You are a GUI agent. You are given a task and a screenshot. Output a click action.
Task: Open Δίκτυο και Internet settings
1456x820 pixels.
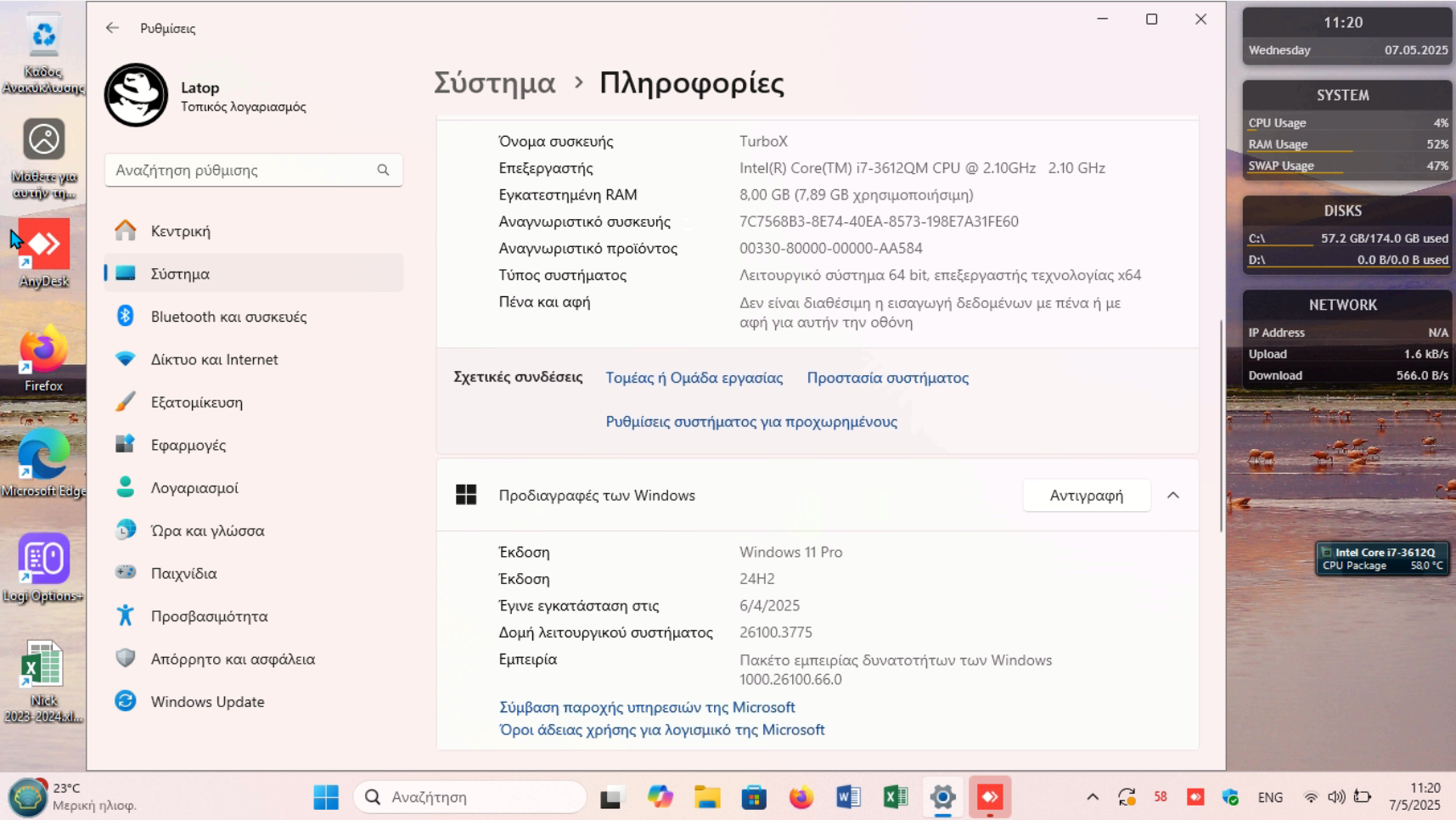(x=254, y=359)
